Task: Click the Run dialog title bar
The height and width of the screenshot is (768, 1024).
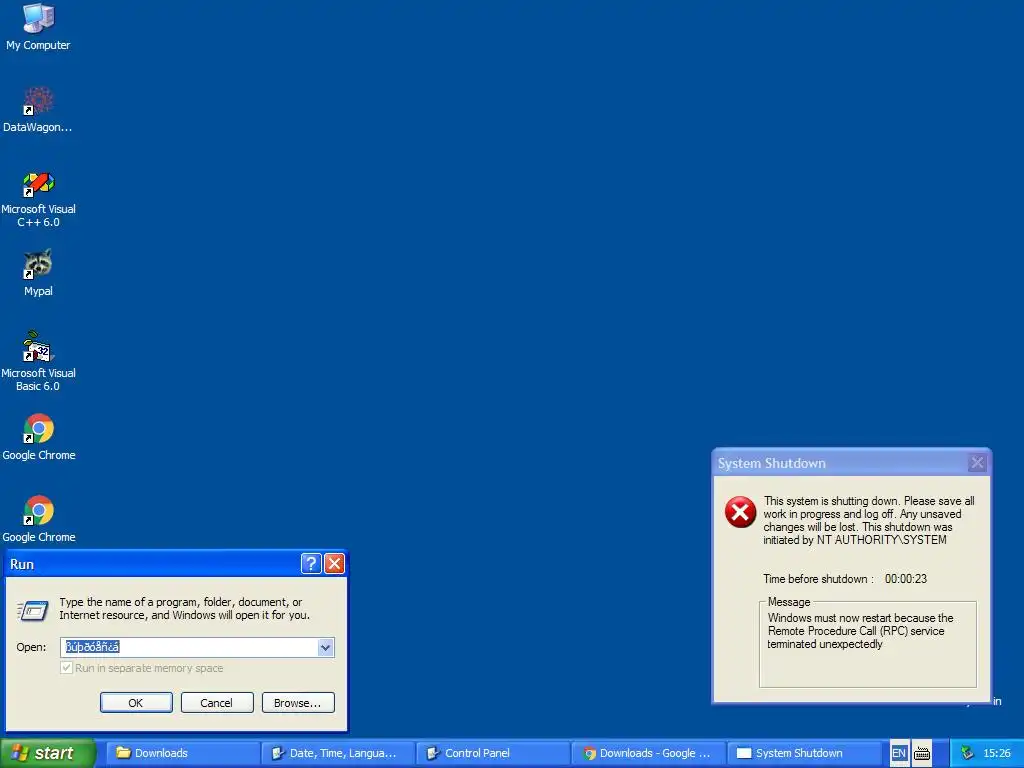Action: pos(153,564)
